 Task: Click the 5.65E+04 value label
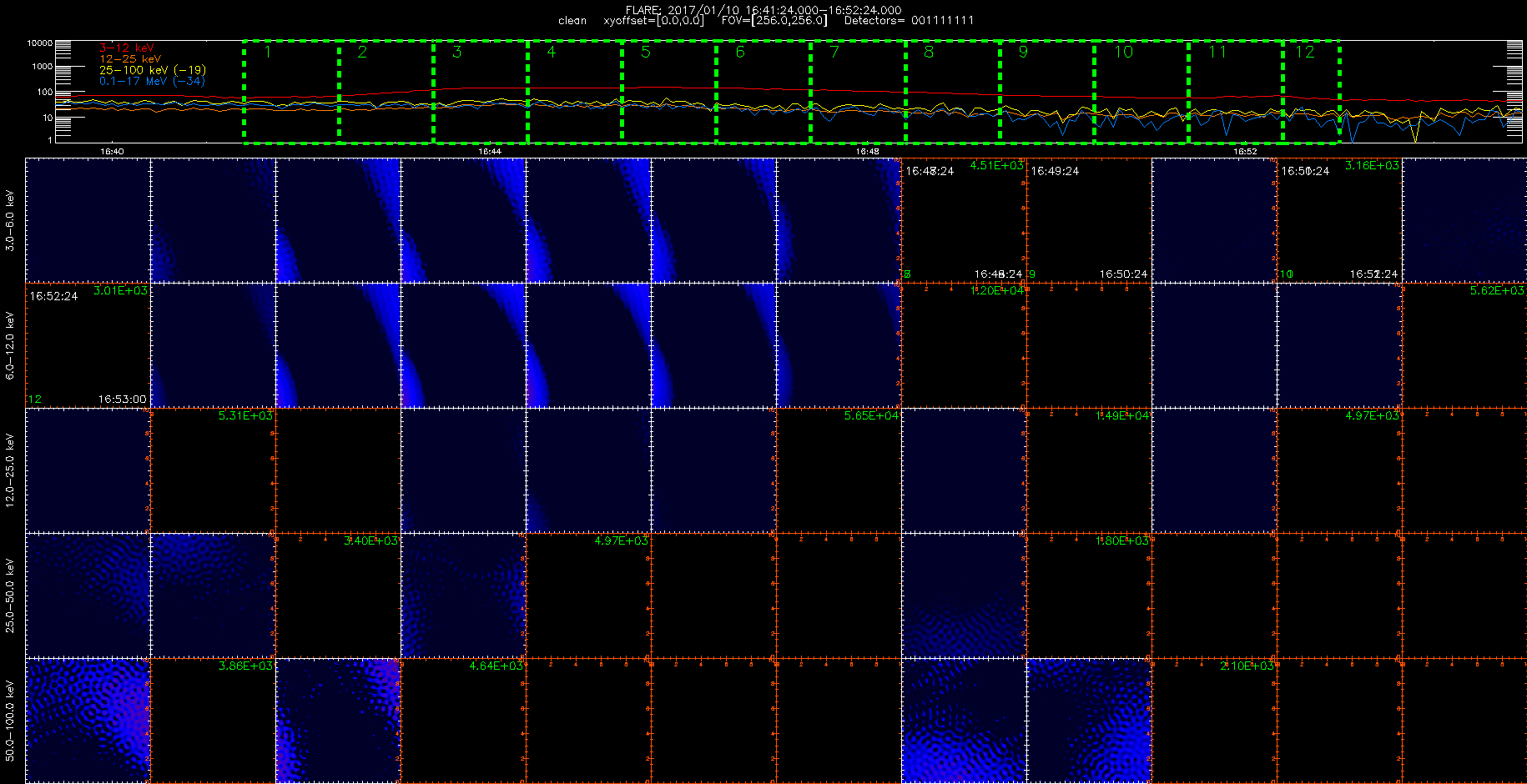[871, 415]
